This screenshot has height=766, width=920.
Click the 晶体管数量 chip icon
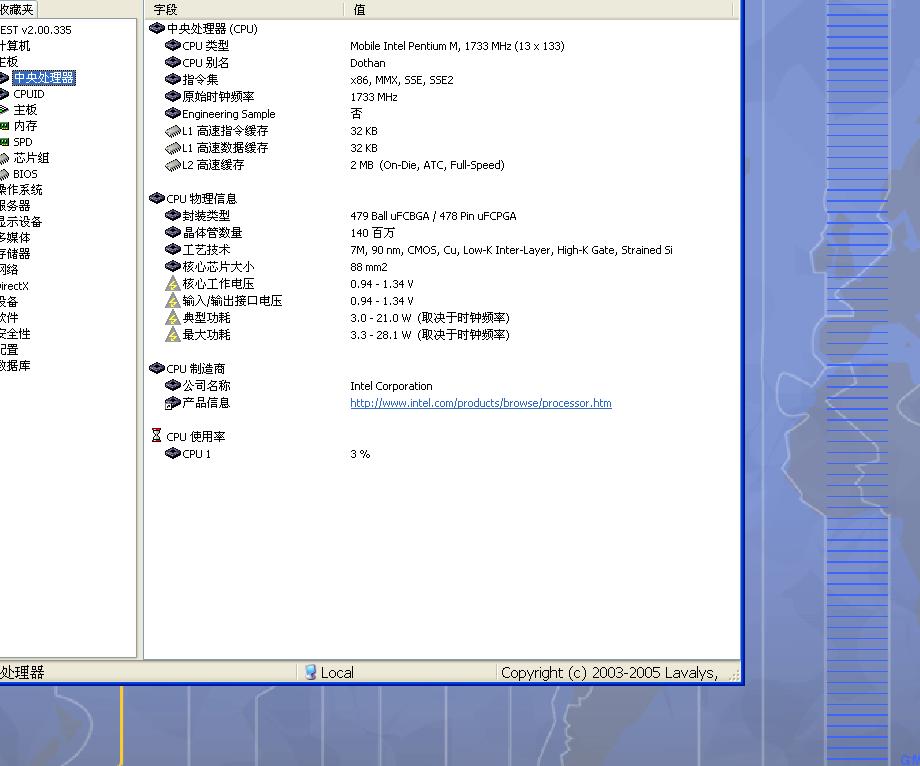click(172, 232)
